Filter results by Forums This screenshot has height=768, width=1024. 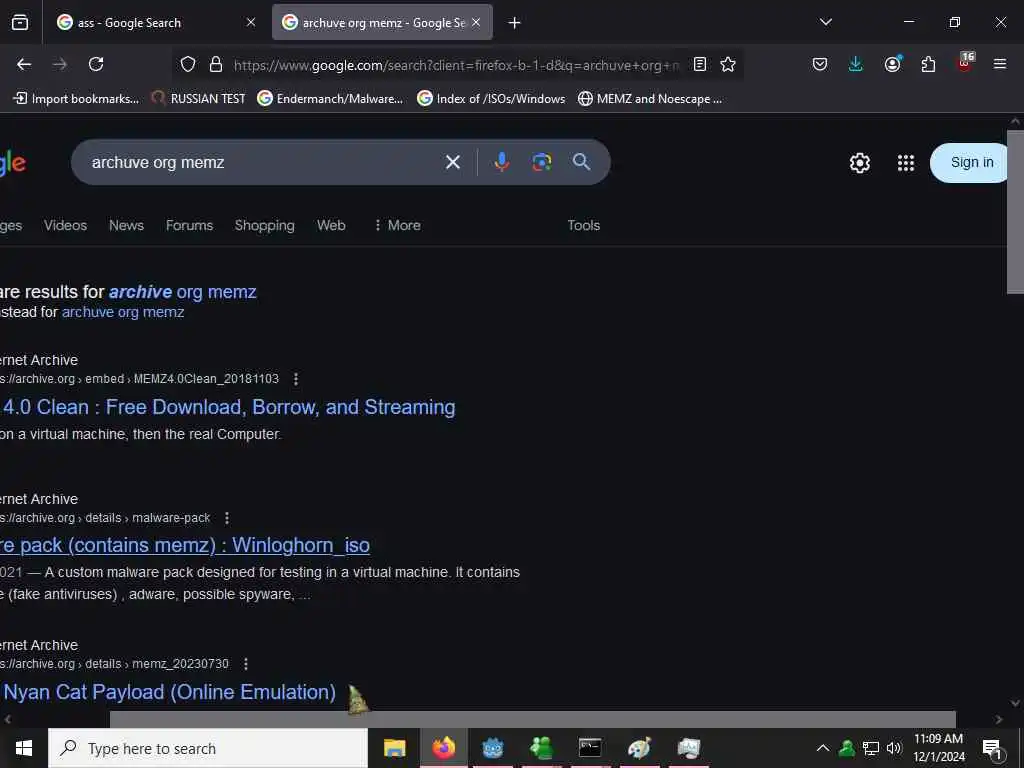[x=189, y=225]
